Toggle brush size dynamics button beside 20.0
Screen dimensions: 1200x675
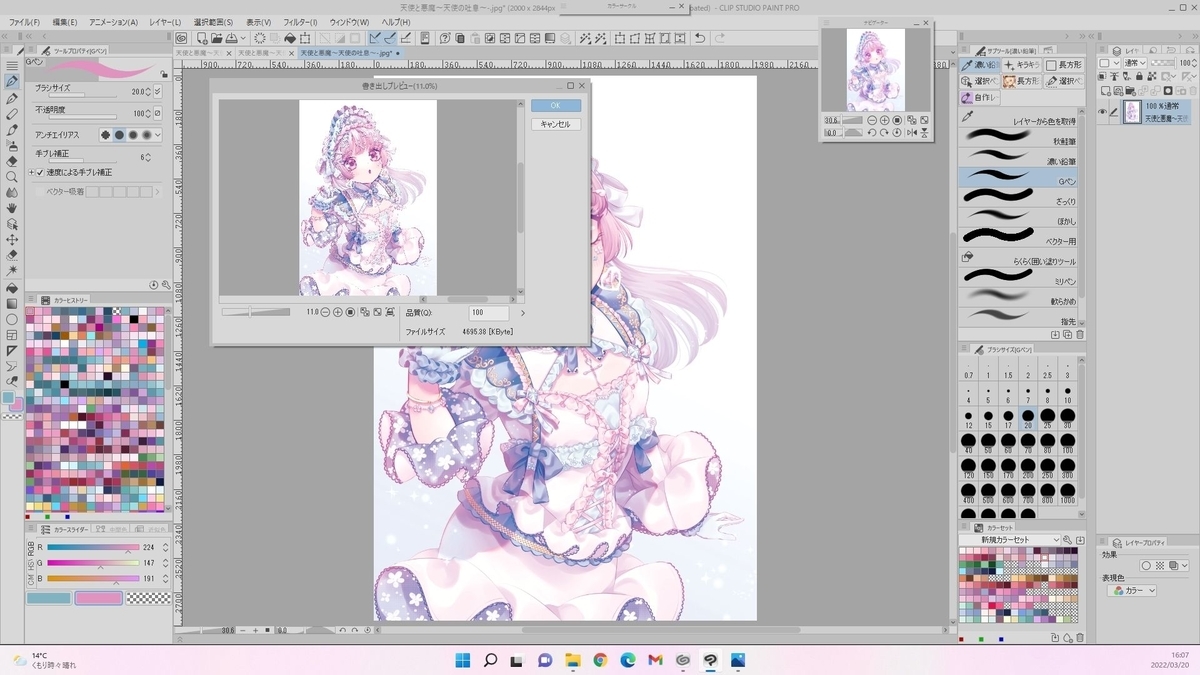coord(157,91)
